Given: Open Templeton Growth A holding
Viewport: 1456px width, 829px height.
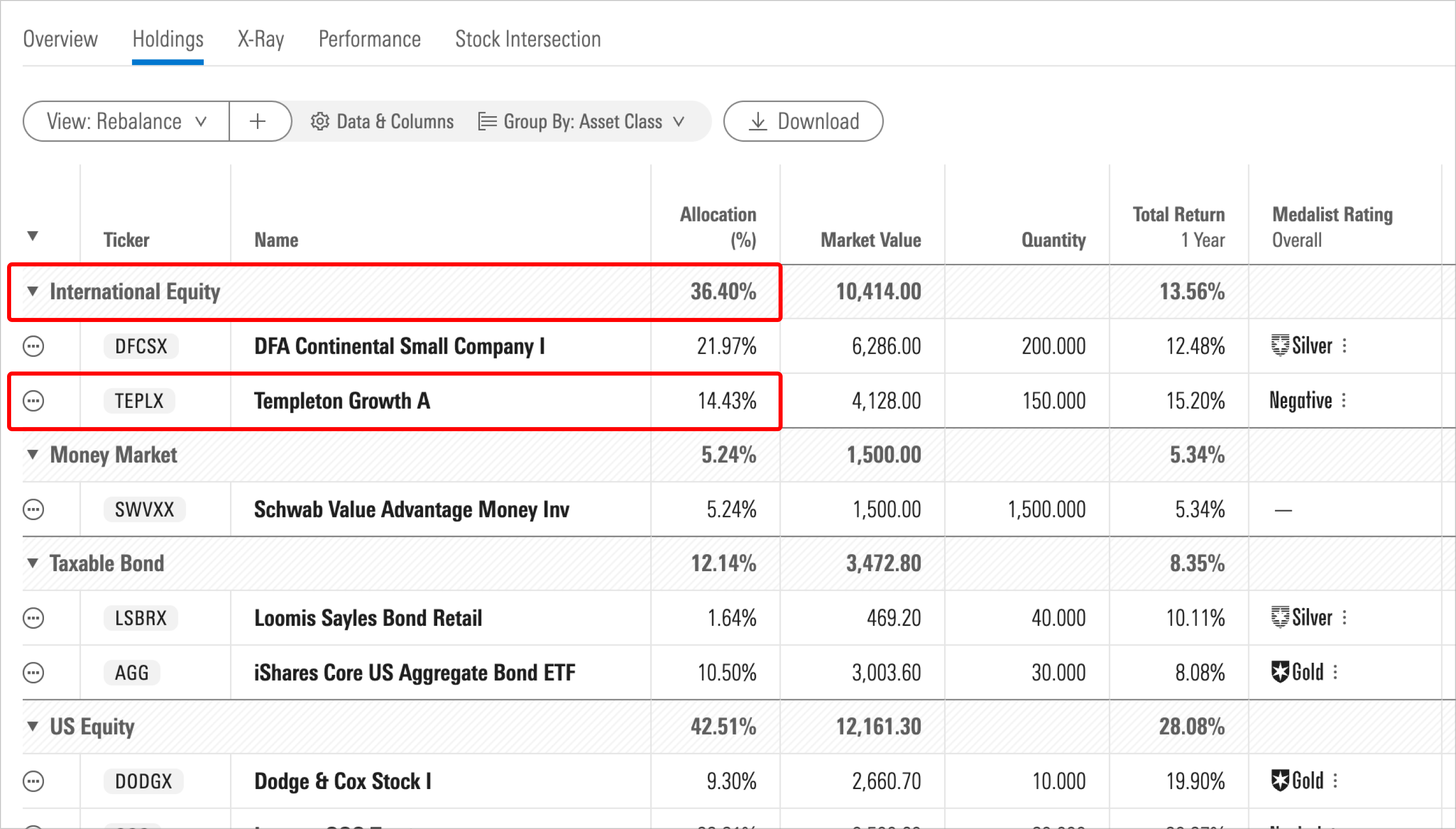Looking at the screenshot, I should 342,401.
